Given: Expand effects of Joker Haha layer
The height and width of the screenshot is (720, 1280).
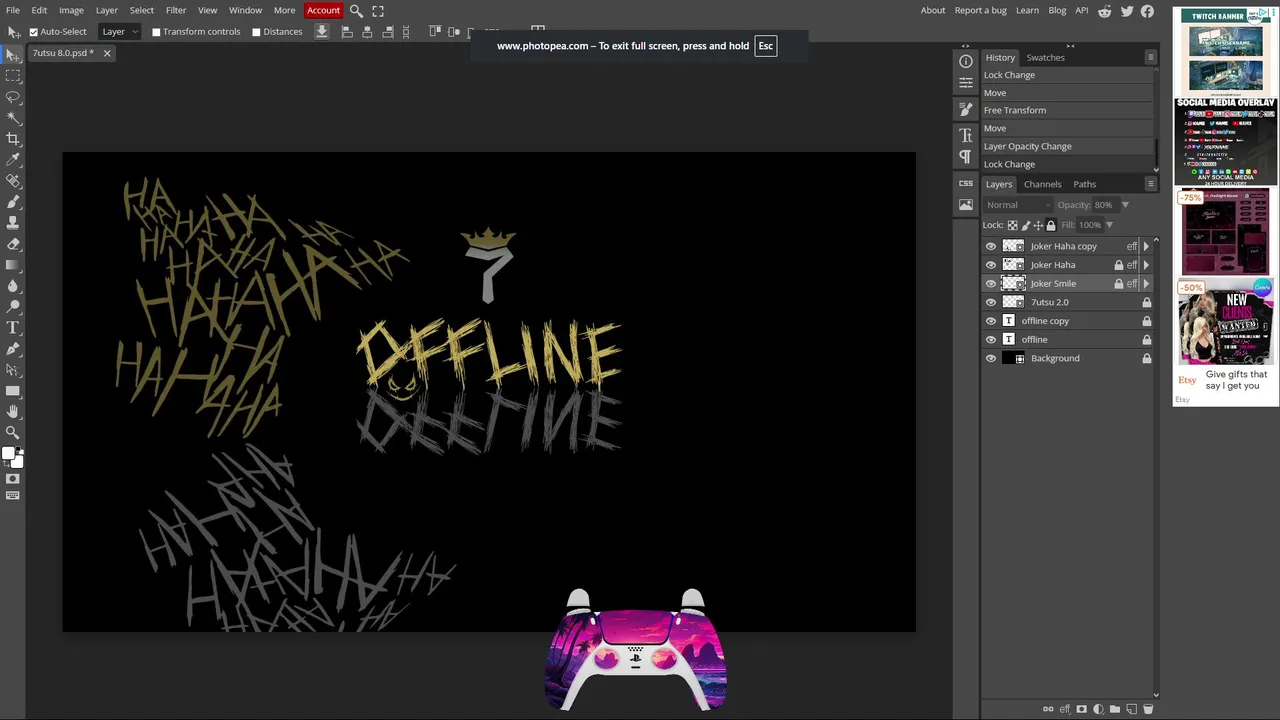Looking at the screenshot, I should click(x=1146, y=265).
